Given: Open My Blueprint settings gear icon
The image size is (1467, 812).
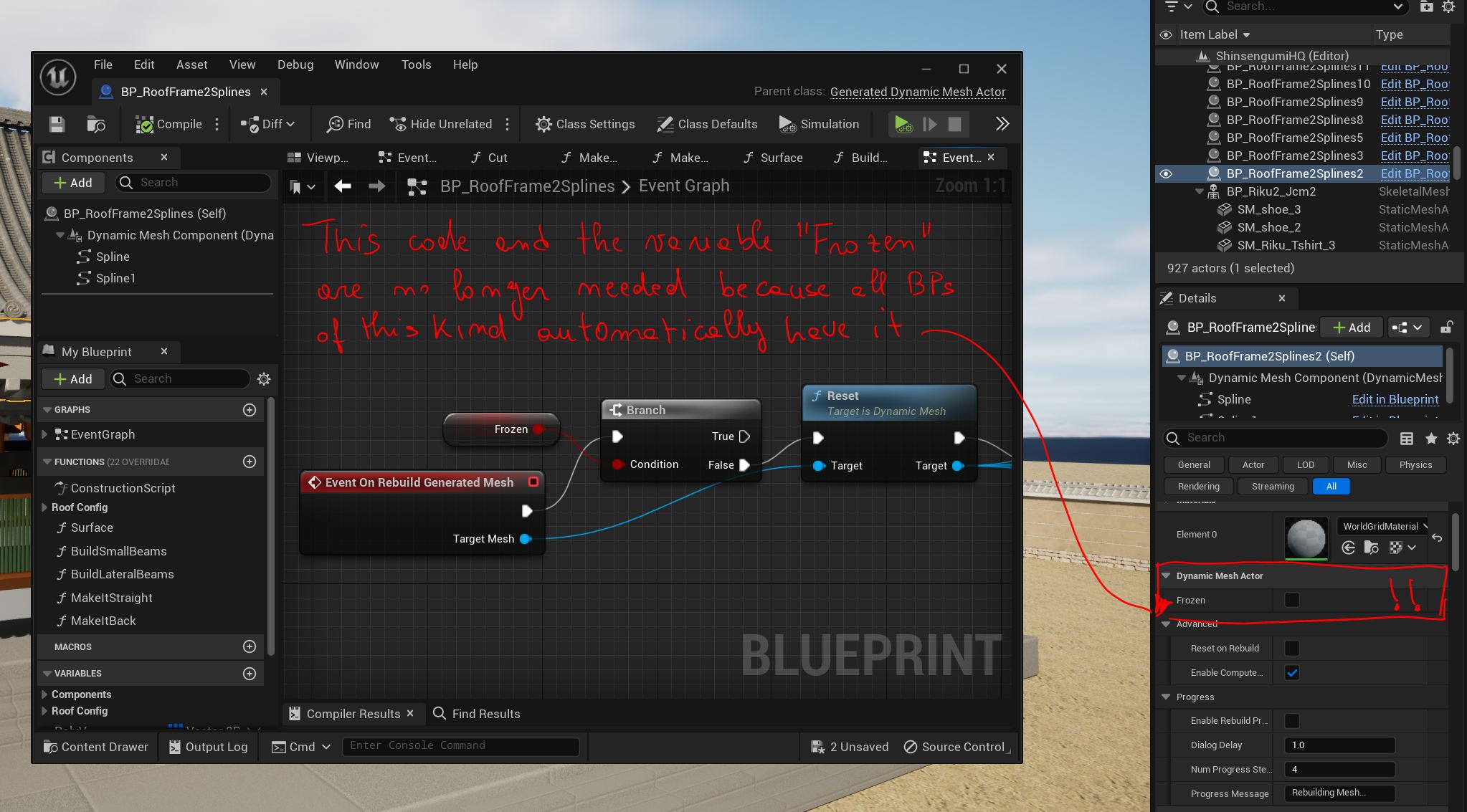Looking at the screenshot, I should click(264, 379).
